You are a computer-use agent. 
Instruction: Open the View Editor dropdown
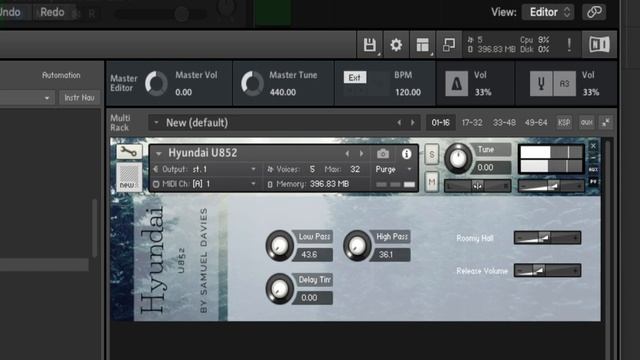point(548,12)
